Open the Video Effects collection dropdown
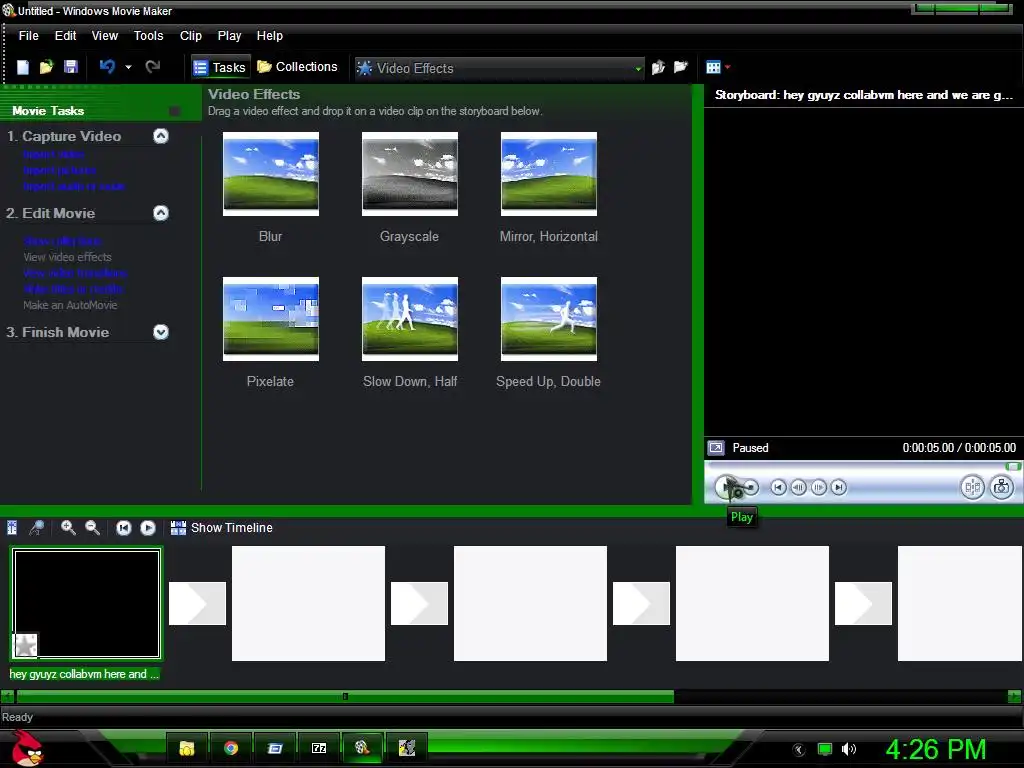1024x768 pixels. click(500, 68)
